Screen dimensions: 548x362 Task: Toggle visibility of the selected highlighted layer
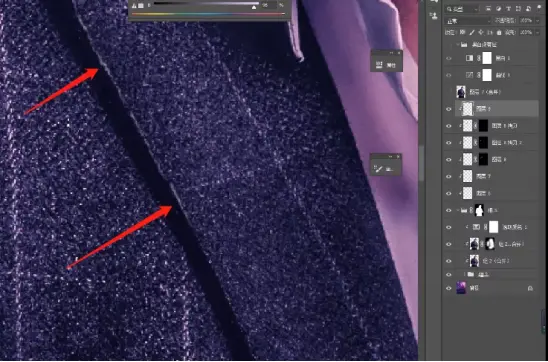[449, 109]
